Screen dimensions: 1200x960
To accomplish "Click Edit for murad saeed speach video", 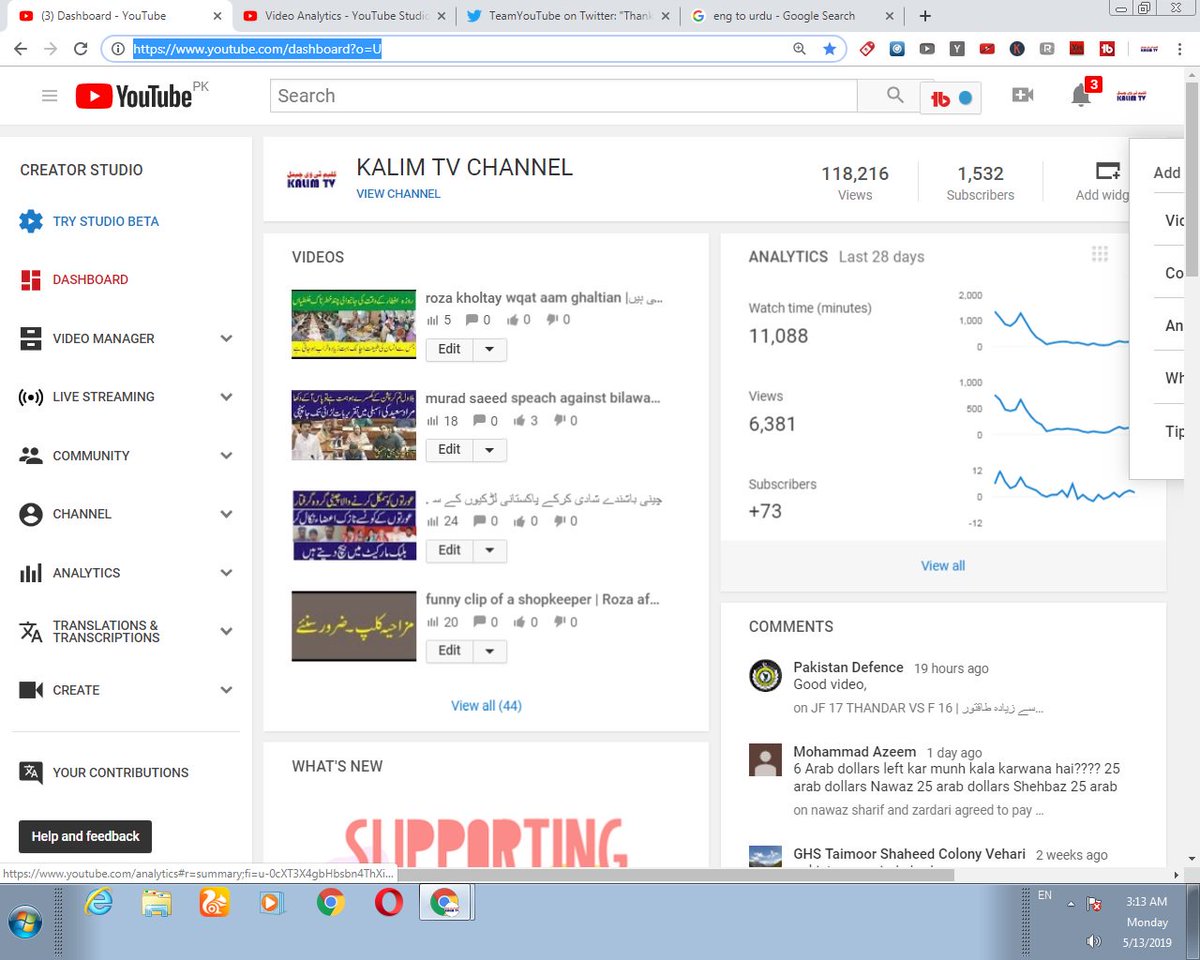I will point(450,450).
